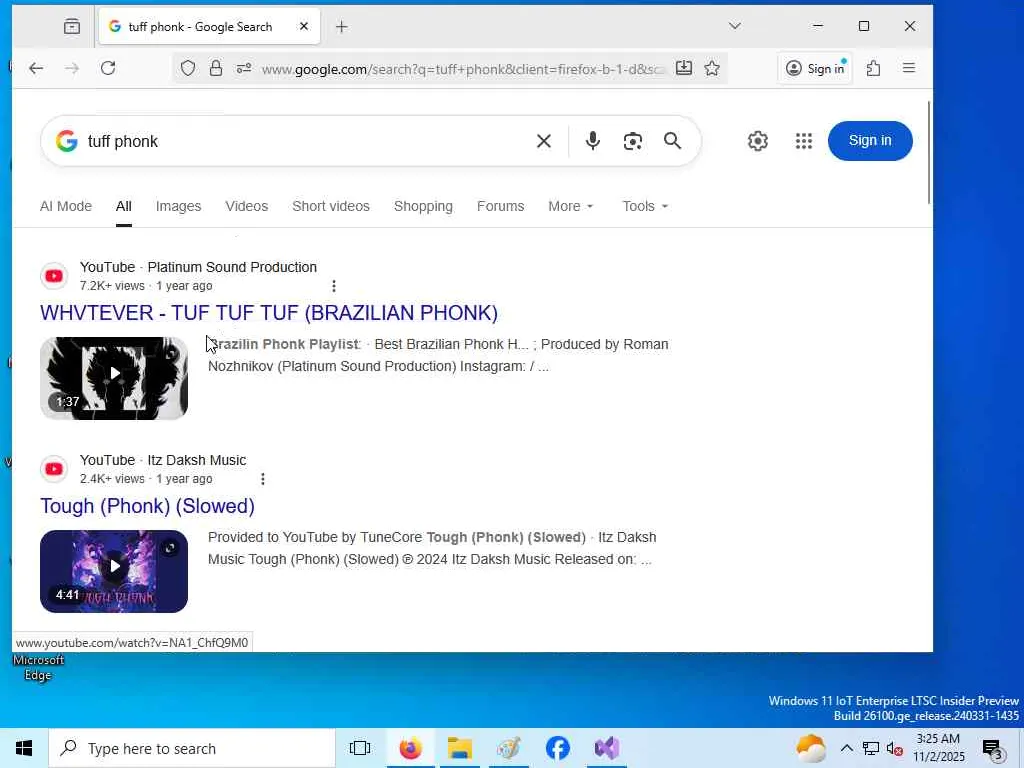This screenshot has height=768, width=1024.
Task: Click the weather icon in the taskbar
Action: point(811,748)
